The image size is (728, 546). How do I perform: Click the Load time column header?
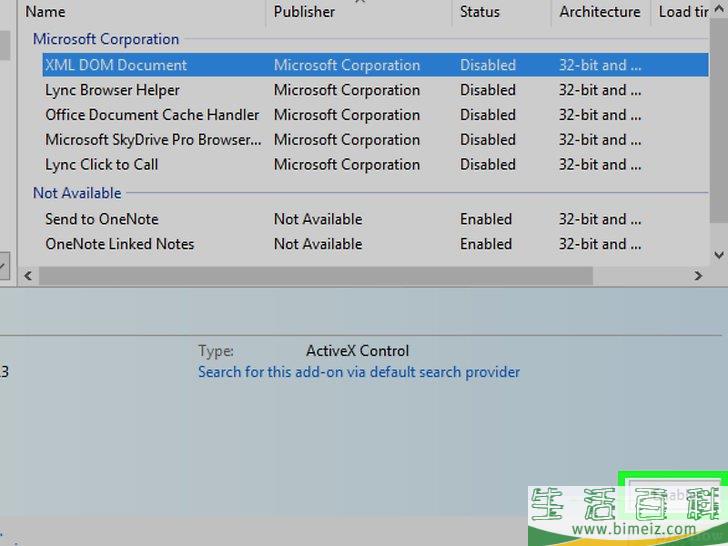coord(680,12)
